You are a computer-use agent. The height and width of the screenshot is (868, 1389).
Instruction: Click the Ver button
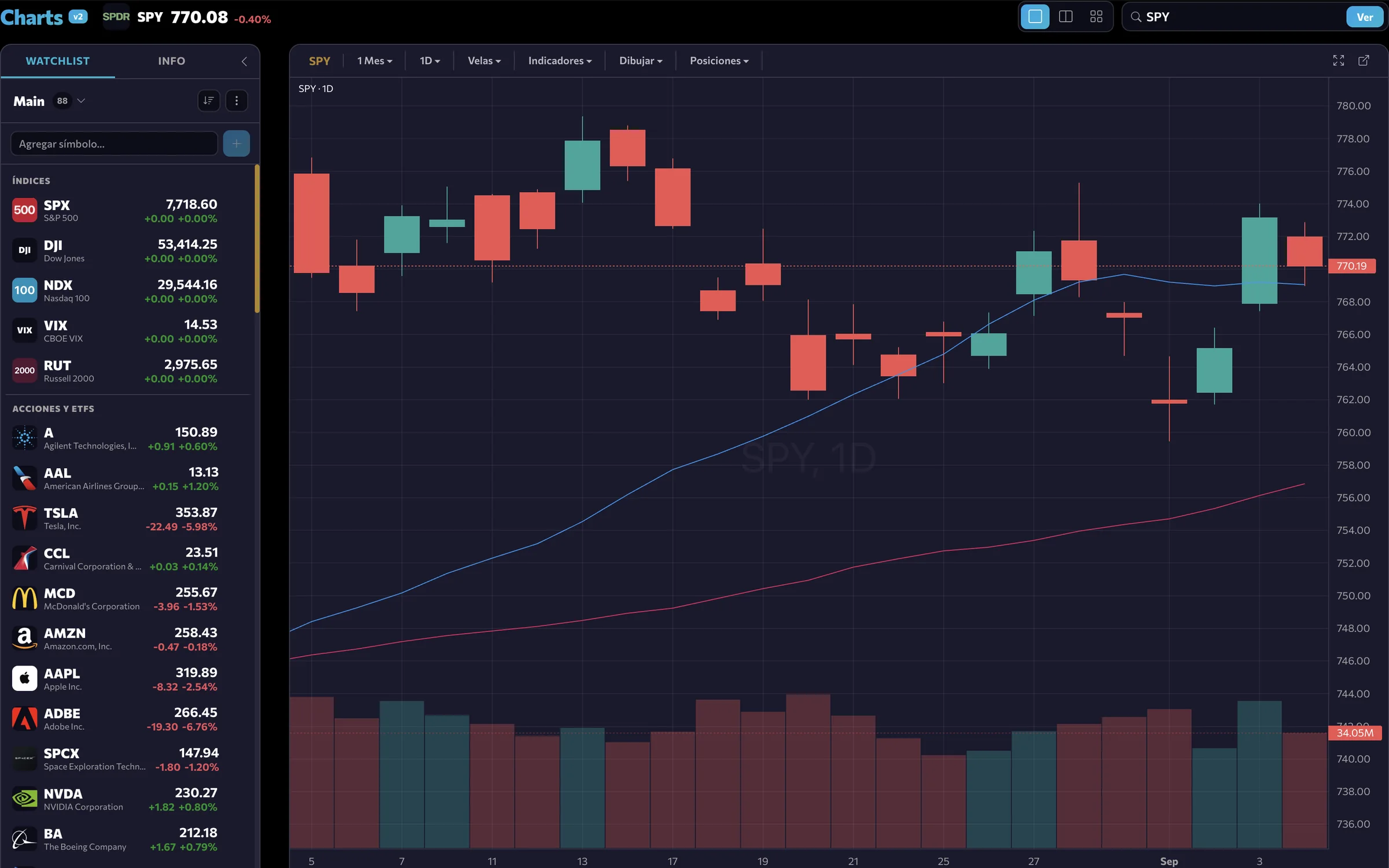click(1365, 17)
